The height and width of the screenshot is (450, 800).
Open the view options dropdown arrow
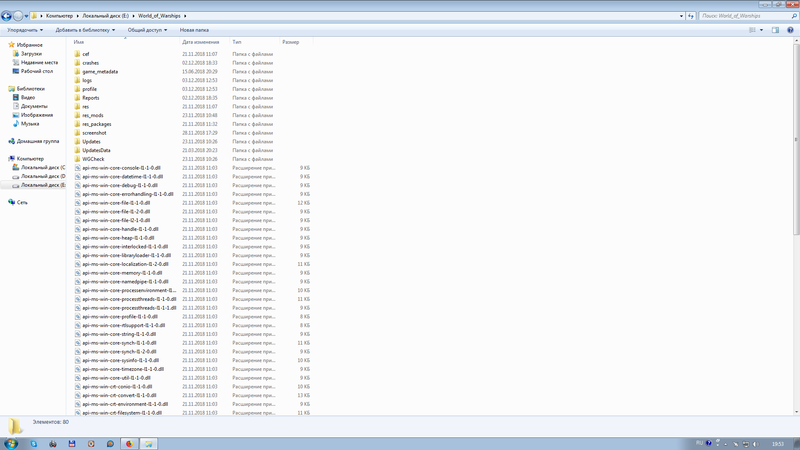click(x=761, y=30)
